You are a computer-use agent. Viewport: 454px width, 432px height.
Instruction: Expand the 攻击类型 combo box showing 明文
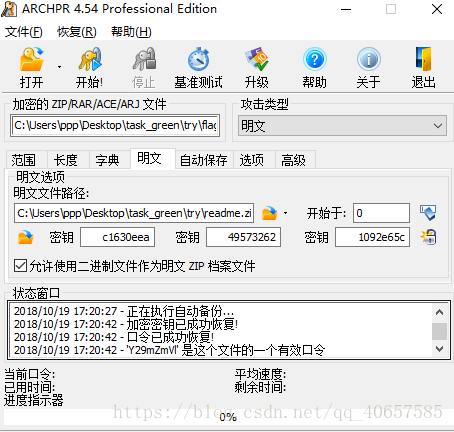pyautogui.click(x=342, y=126)
